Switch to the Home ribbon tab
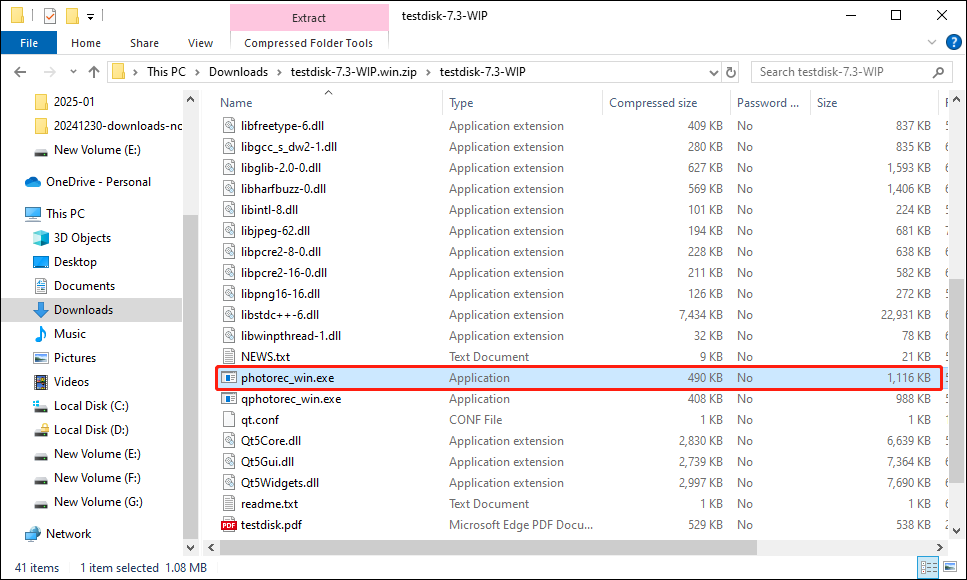 point(86,43)
